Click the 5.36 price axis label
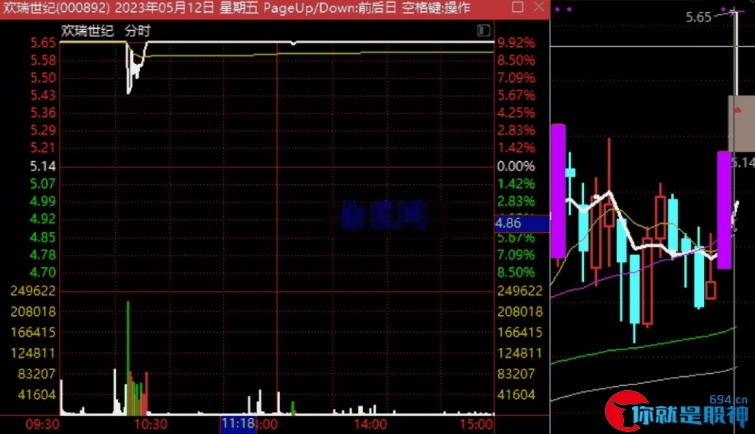The image size is (755, 434). coord(43,113)
